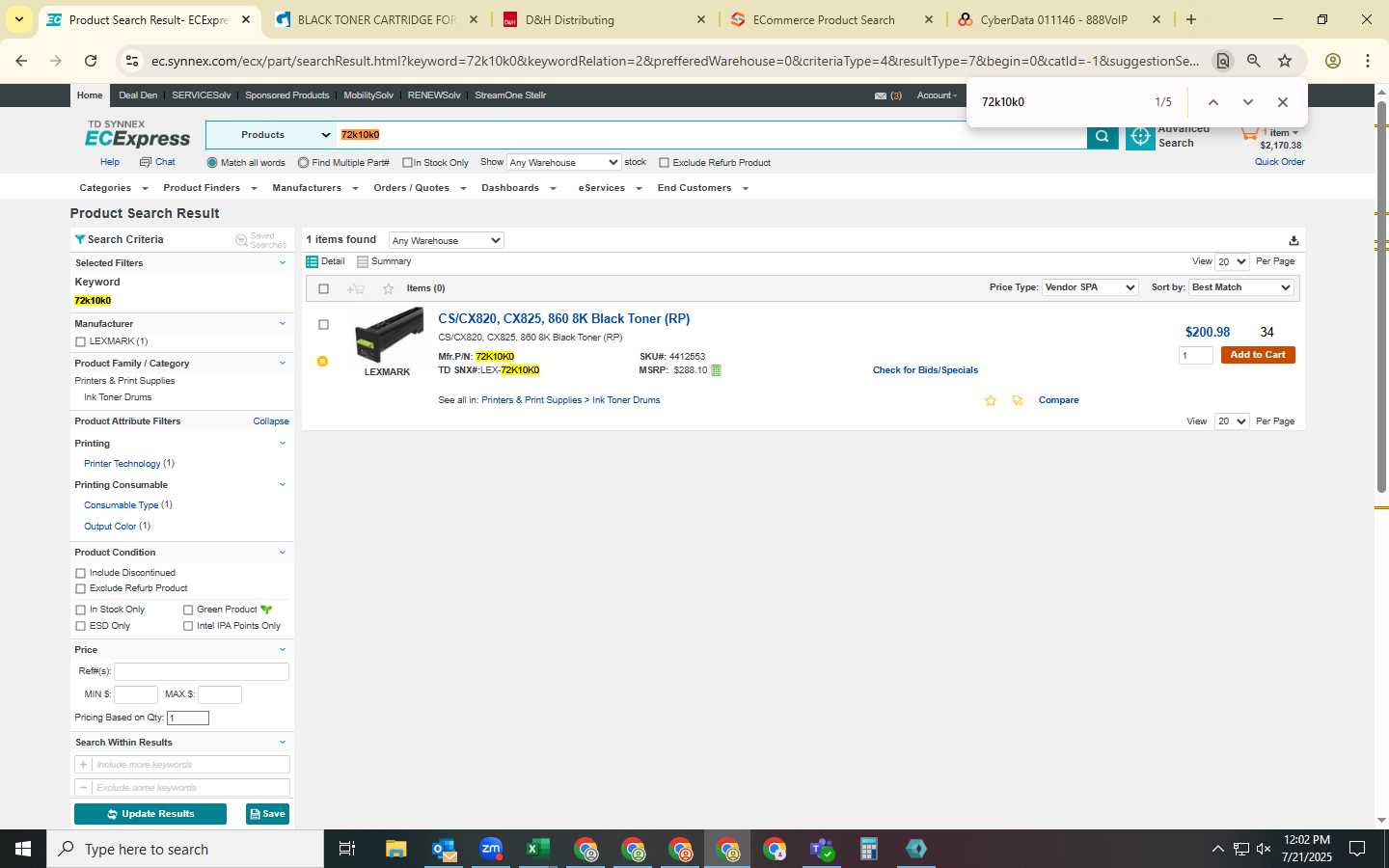The image size is (1389, 868).
Task: Open the Categories menu
Action: point(113,188)
